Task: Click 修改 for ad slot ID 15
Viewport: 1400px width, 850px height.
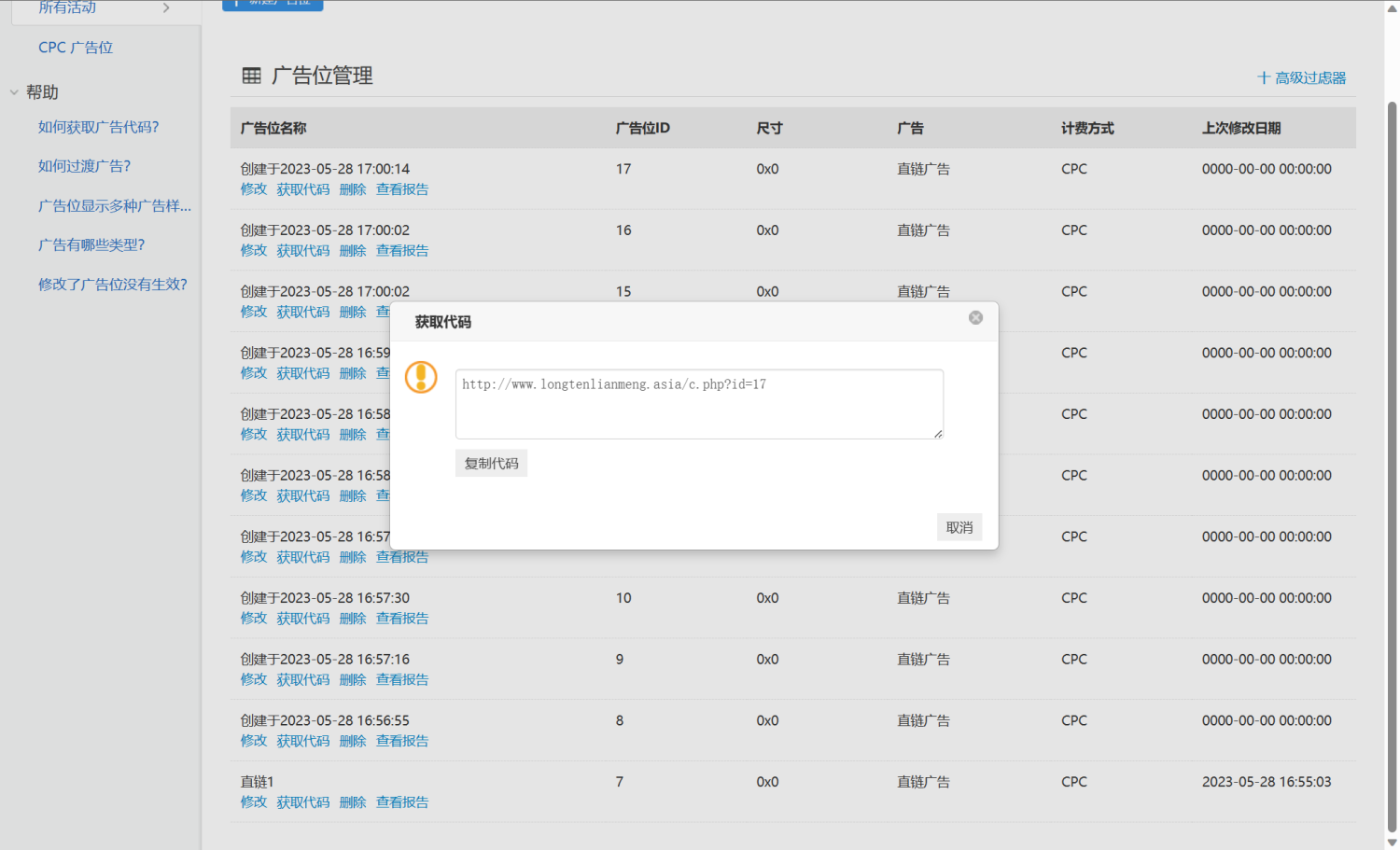Action: [x=254, y=312]
